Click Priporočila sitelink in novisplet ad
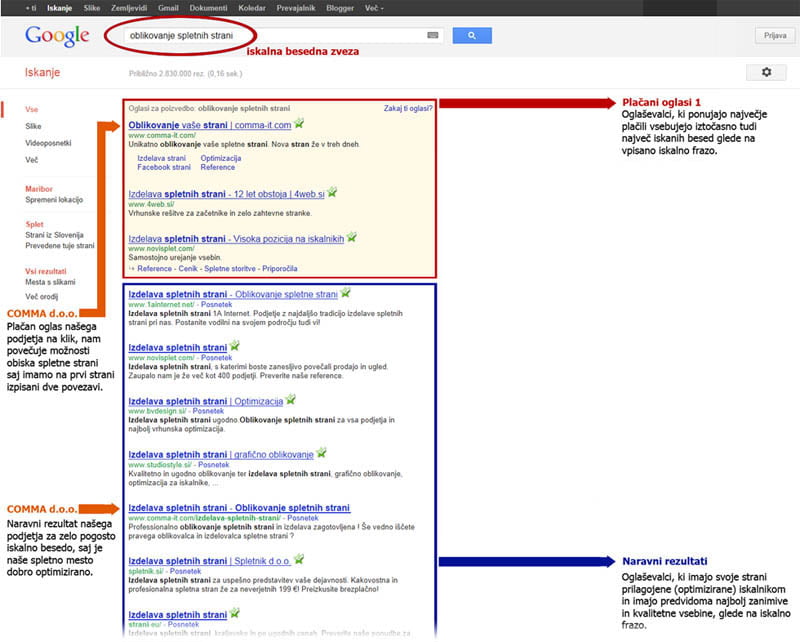Viewport: 800px width, 642px height. click(x=280, y=268)
